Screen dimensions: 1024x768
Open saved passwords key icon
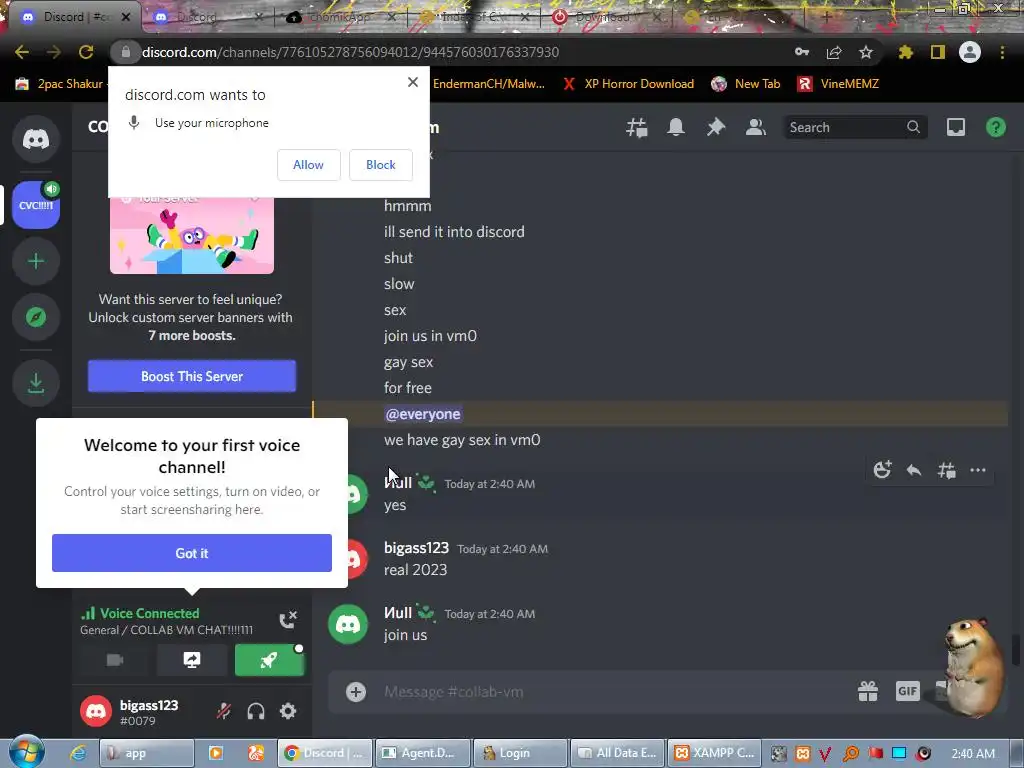pos(802,52)
